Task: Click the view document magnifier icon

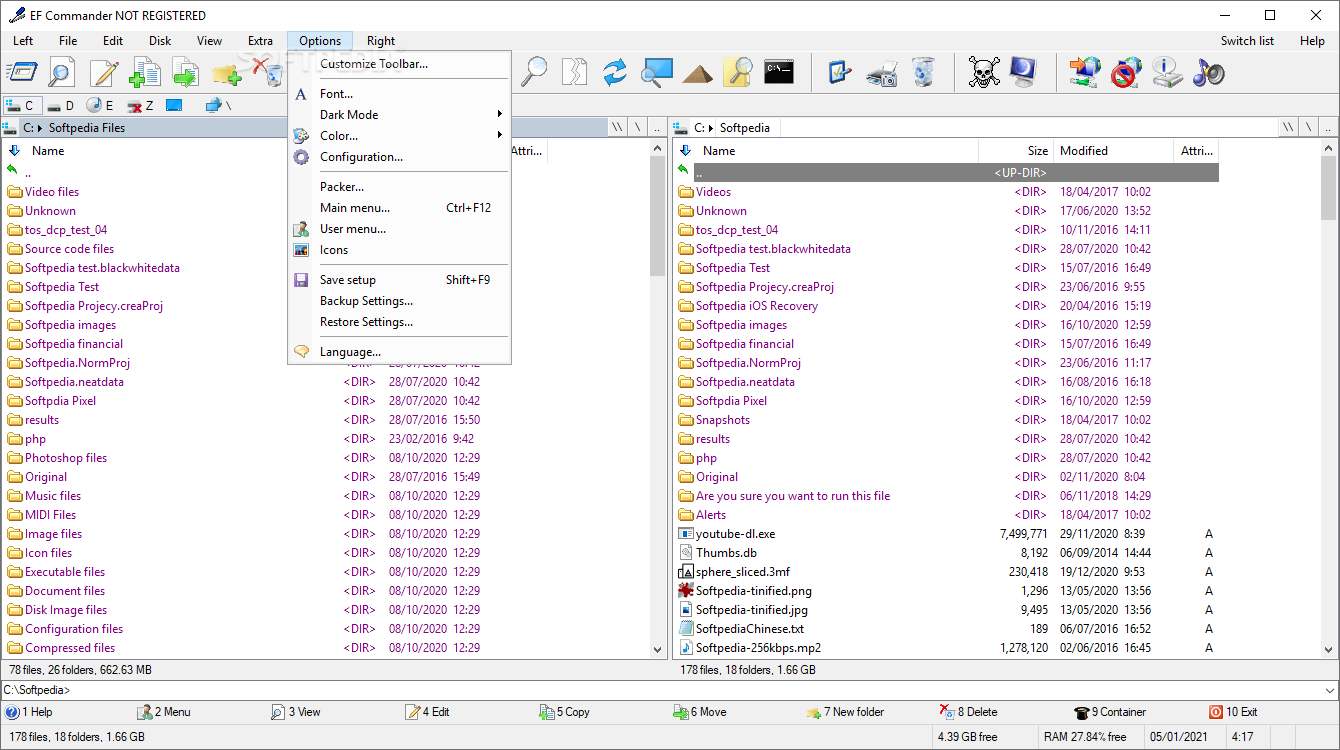Action: click(62, 72)
